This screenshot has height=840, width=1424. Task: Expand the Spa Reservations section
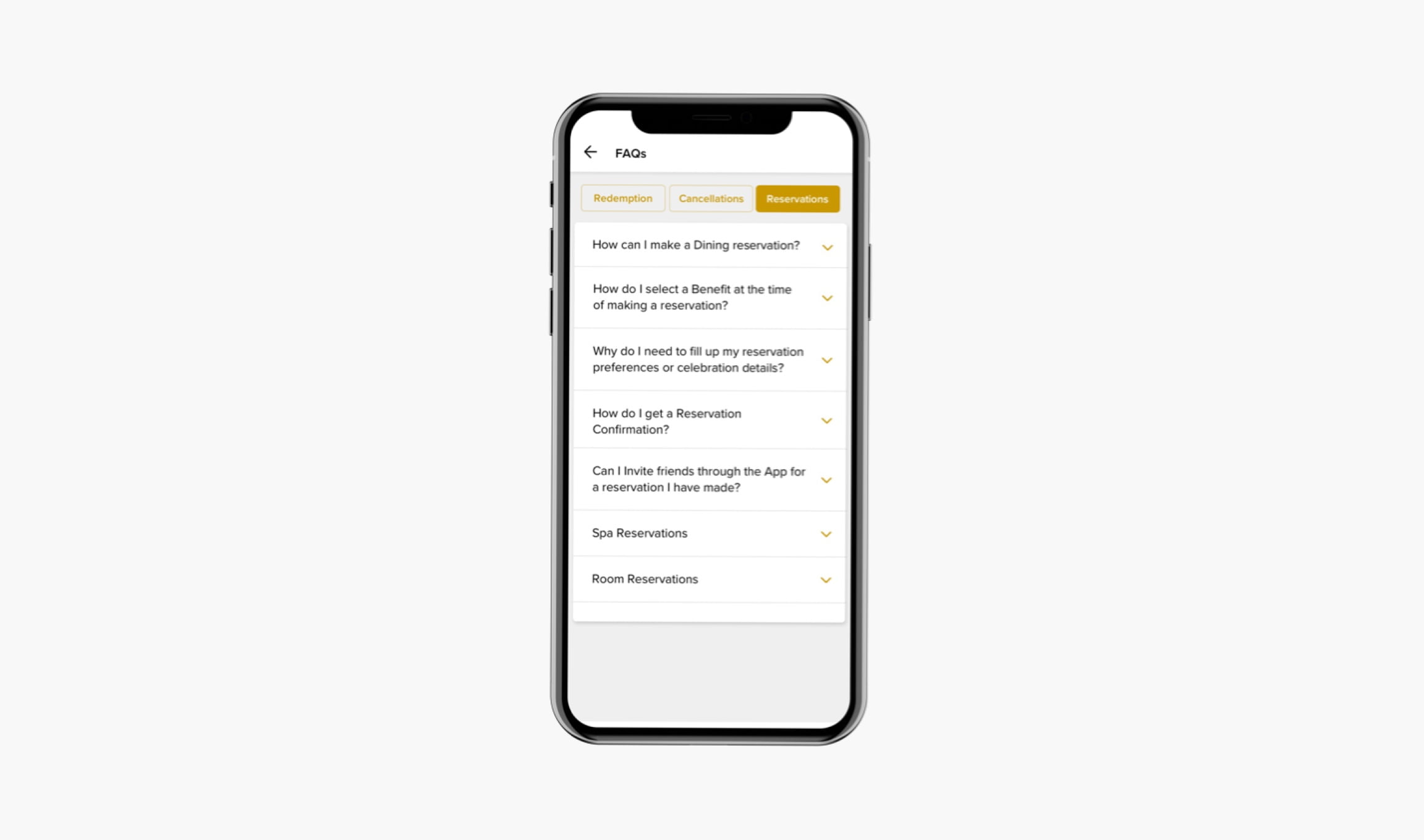(825, 533)
